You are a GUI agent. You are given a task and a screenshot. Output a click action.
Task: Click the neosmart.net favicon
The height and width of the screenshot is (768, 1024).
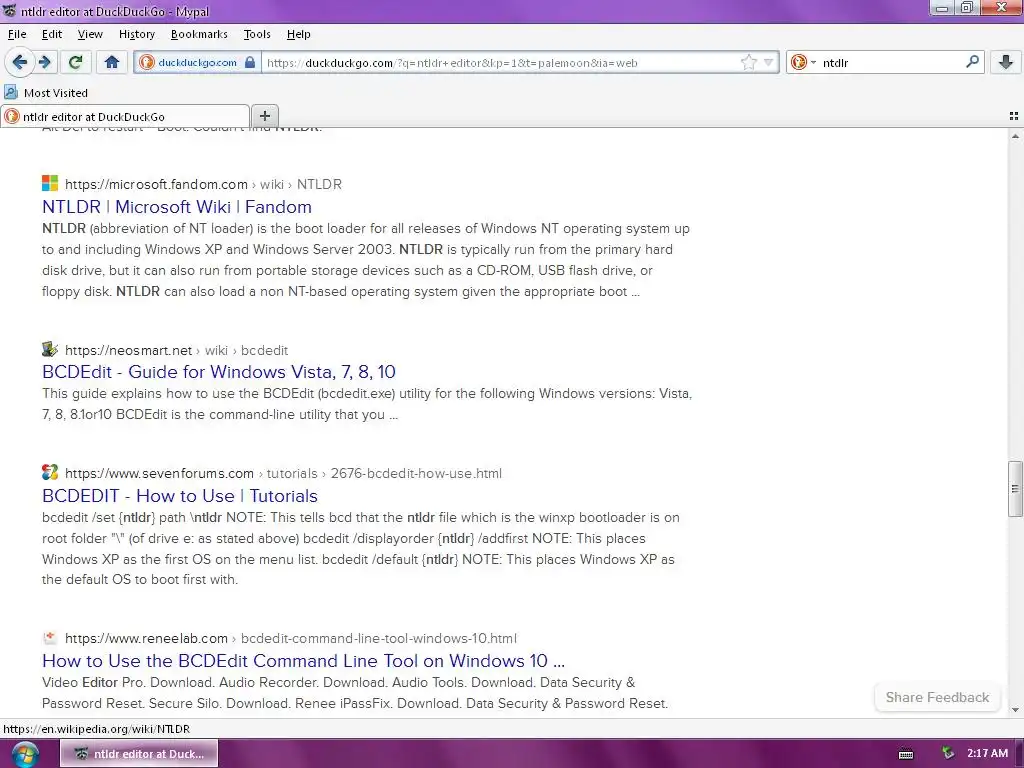pos(50,349)
